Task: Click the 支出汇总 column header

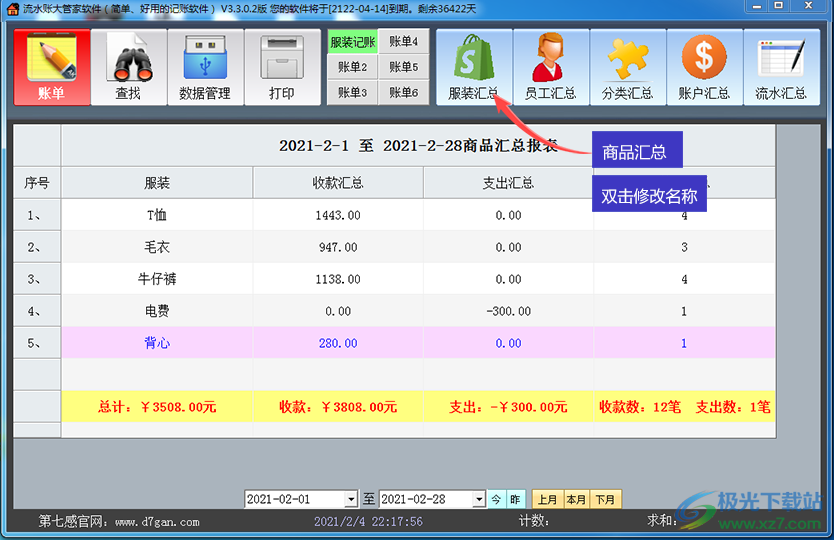Action: [x=508, y=183]
